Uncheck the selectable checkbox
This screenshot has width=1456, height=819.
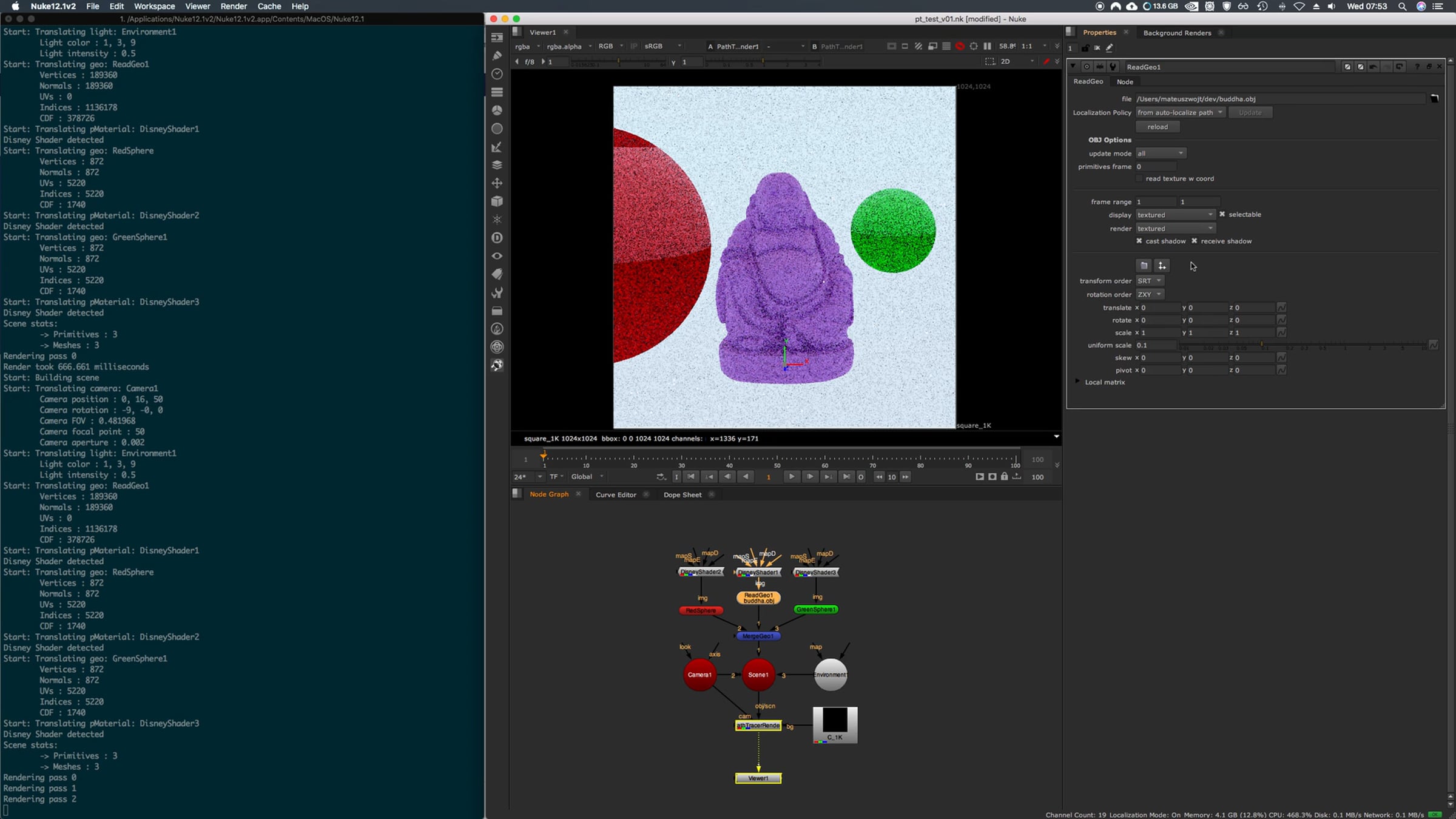1222,214
